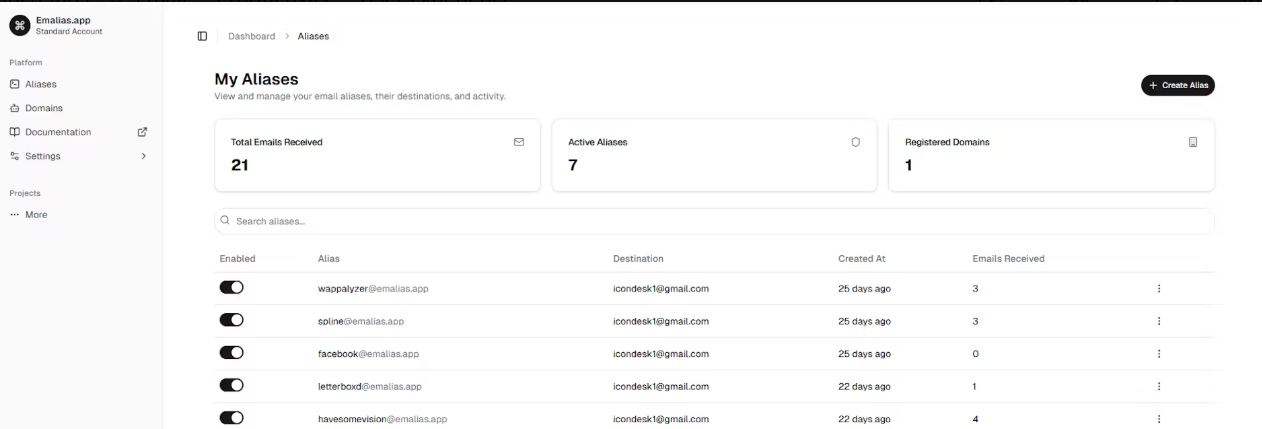Click havesomevision@emalias.app alias text
The width and height of the screenshot is (1262, 429).
(382, 419)
